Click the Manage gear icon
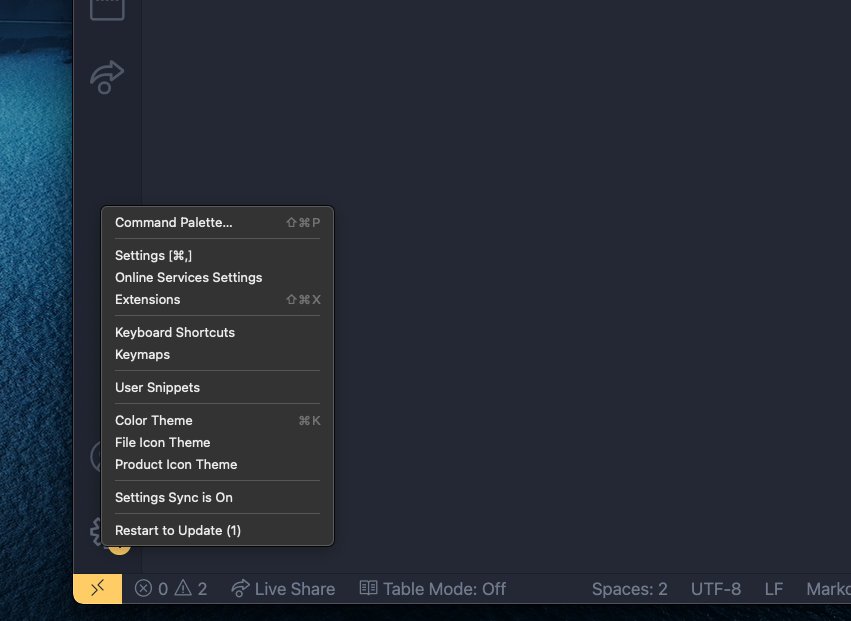 (96, 532)
